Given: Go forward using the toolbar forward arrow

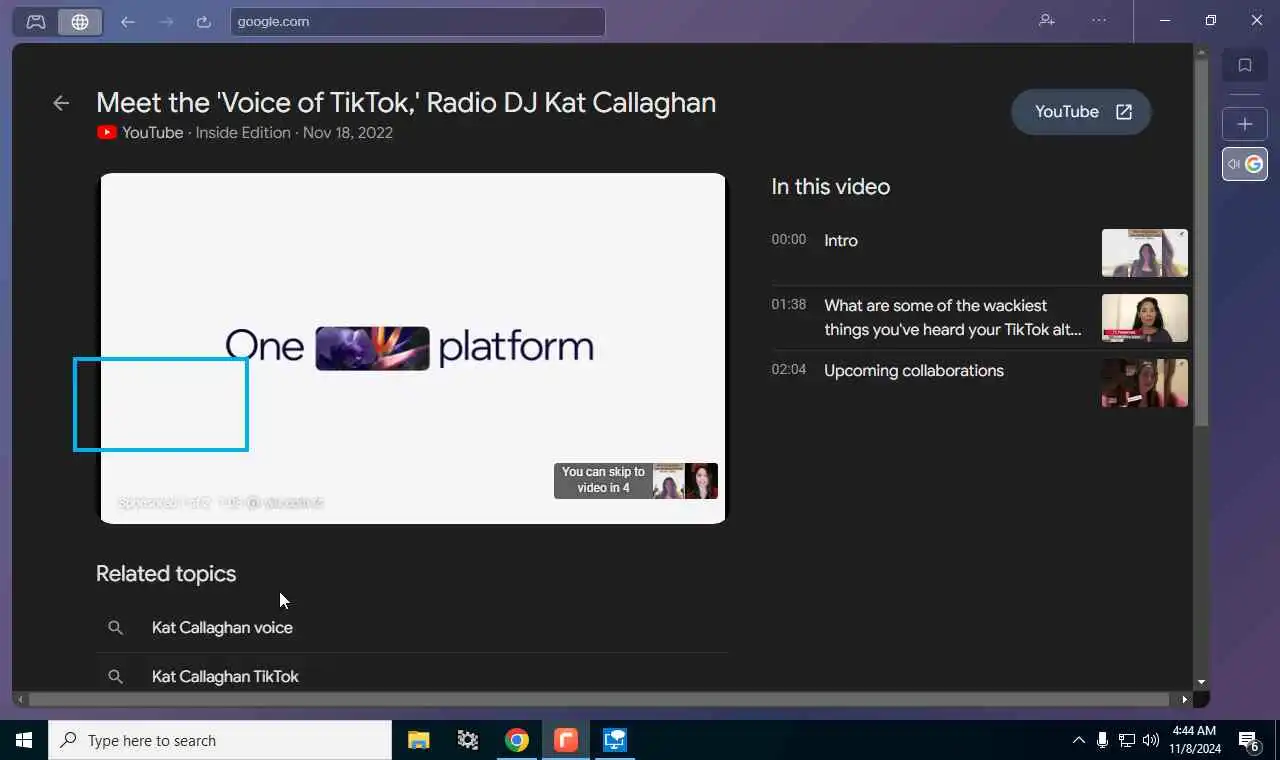Looking at the screenshot, I should click(166, 21).
